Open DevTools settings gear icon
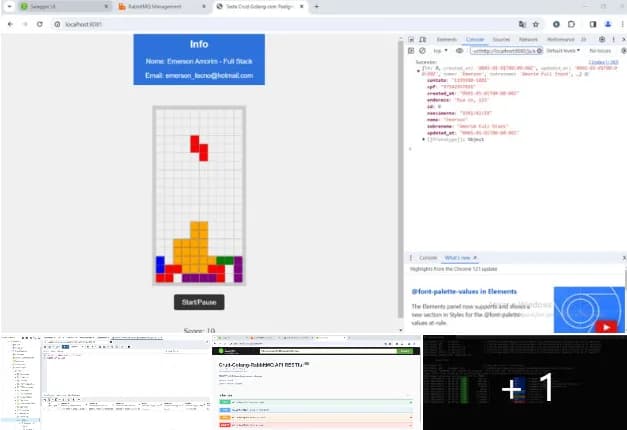 click(x=602, y=39)
